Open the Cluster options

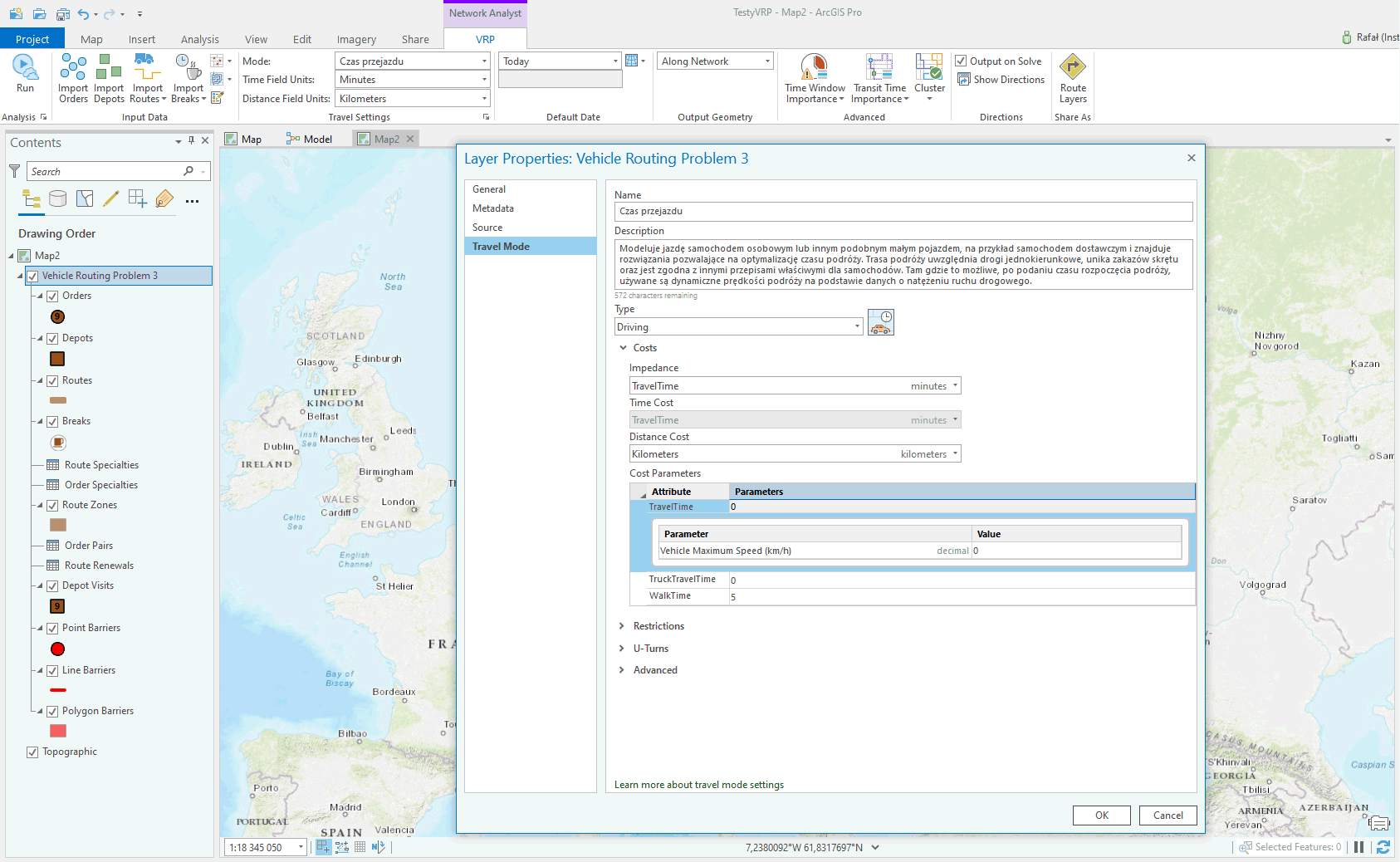(929, 77)
